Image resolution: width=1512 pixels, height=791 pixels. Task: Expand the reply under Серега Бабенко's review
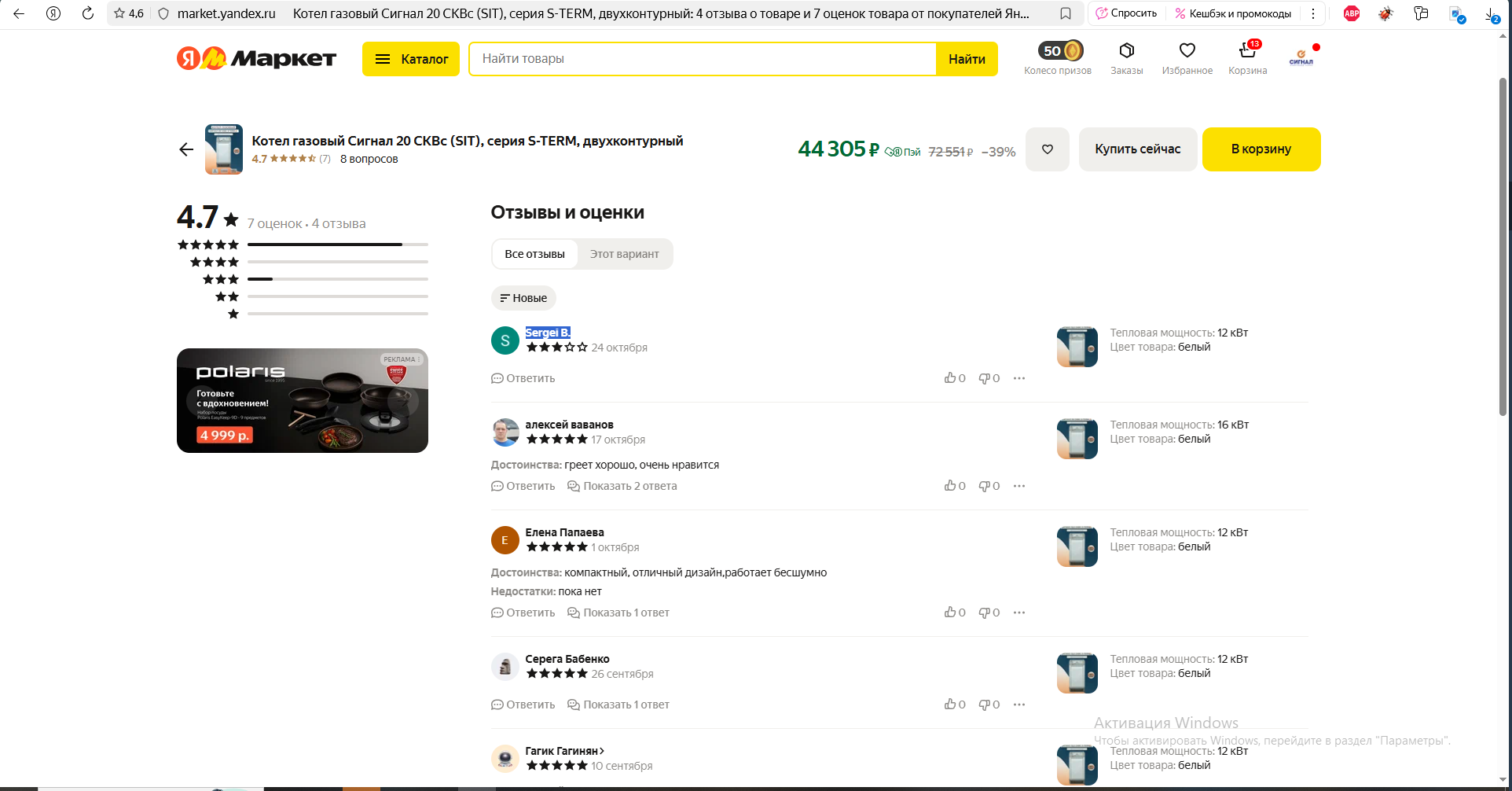point(618,705)
